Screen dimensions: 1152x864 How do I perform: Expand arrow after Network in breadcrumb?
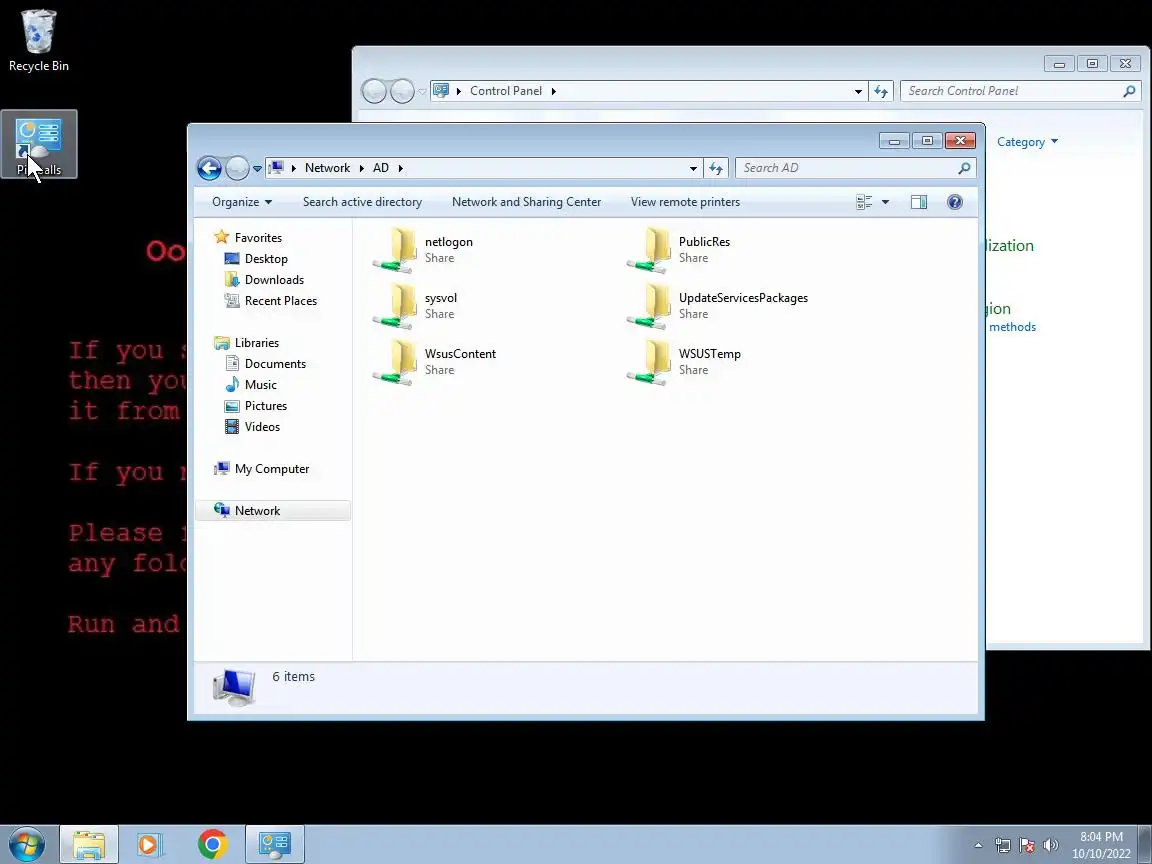(361, 168)
